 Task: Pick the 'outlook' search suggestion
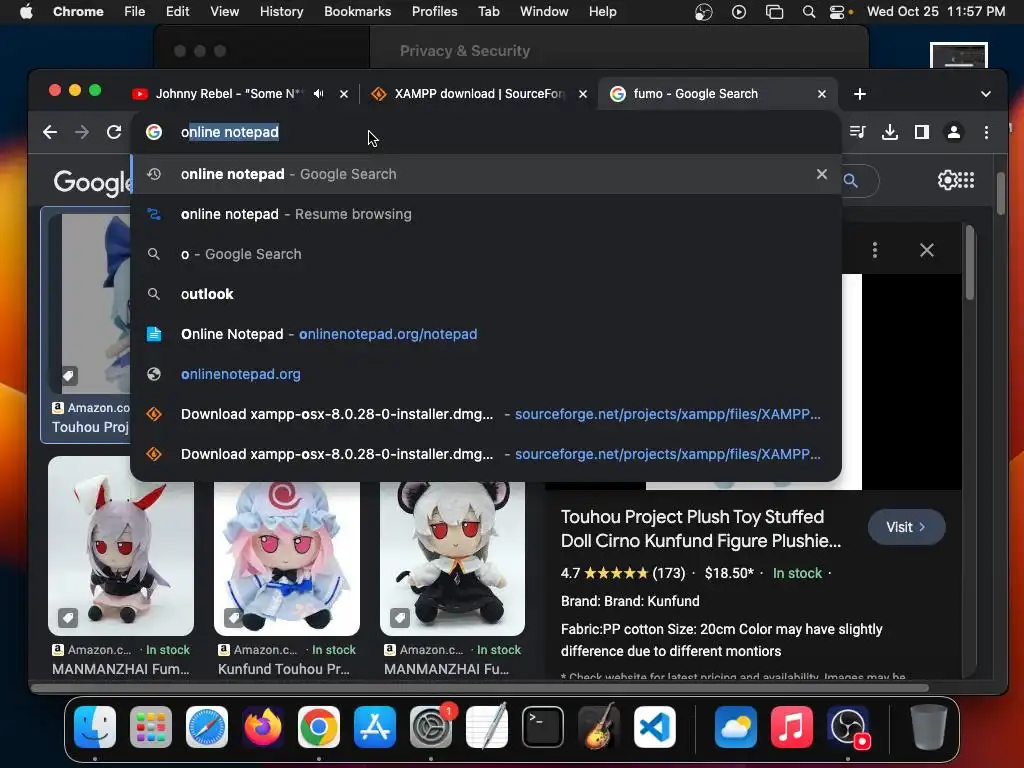[486, 294]
